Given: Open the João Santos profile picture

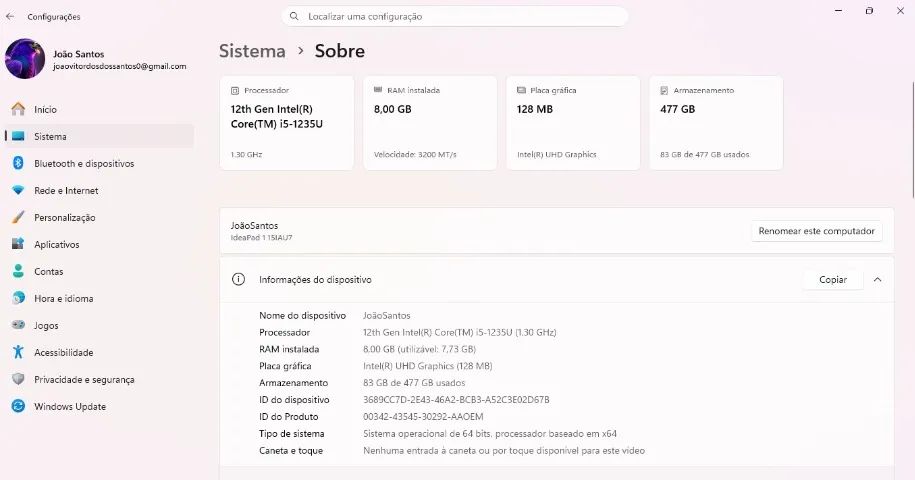Looking at the screenshot, I should click(x=25, y=59).
